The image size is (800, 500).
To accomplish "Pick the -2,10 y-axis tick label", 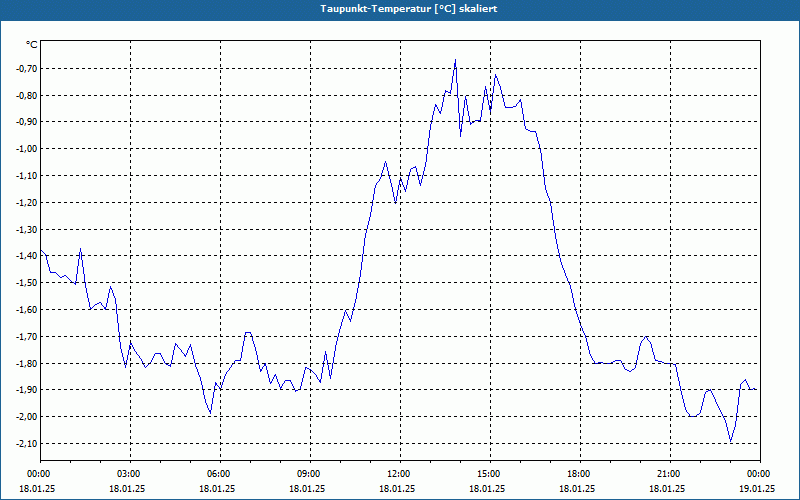I will pos(27,443).
